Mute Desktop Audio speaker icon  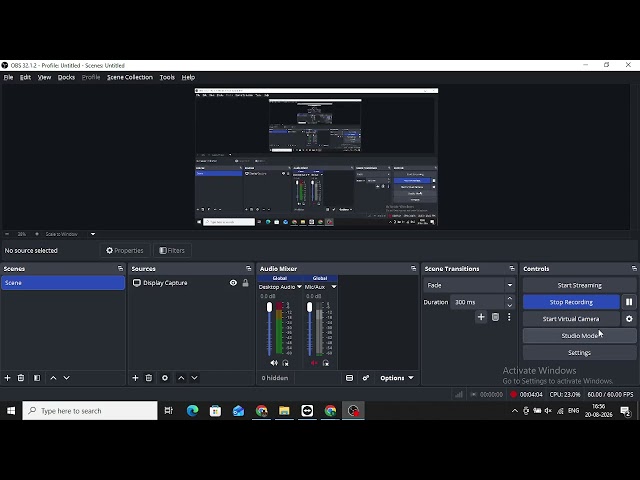[x=273, y=363]
